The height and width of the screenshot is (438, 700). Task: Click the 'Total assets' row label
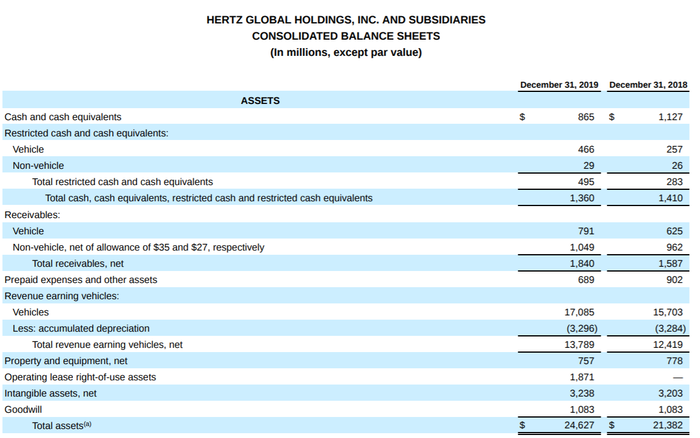62,426
